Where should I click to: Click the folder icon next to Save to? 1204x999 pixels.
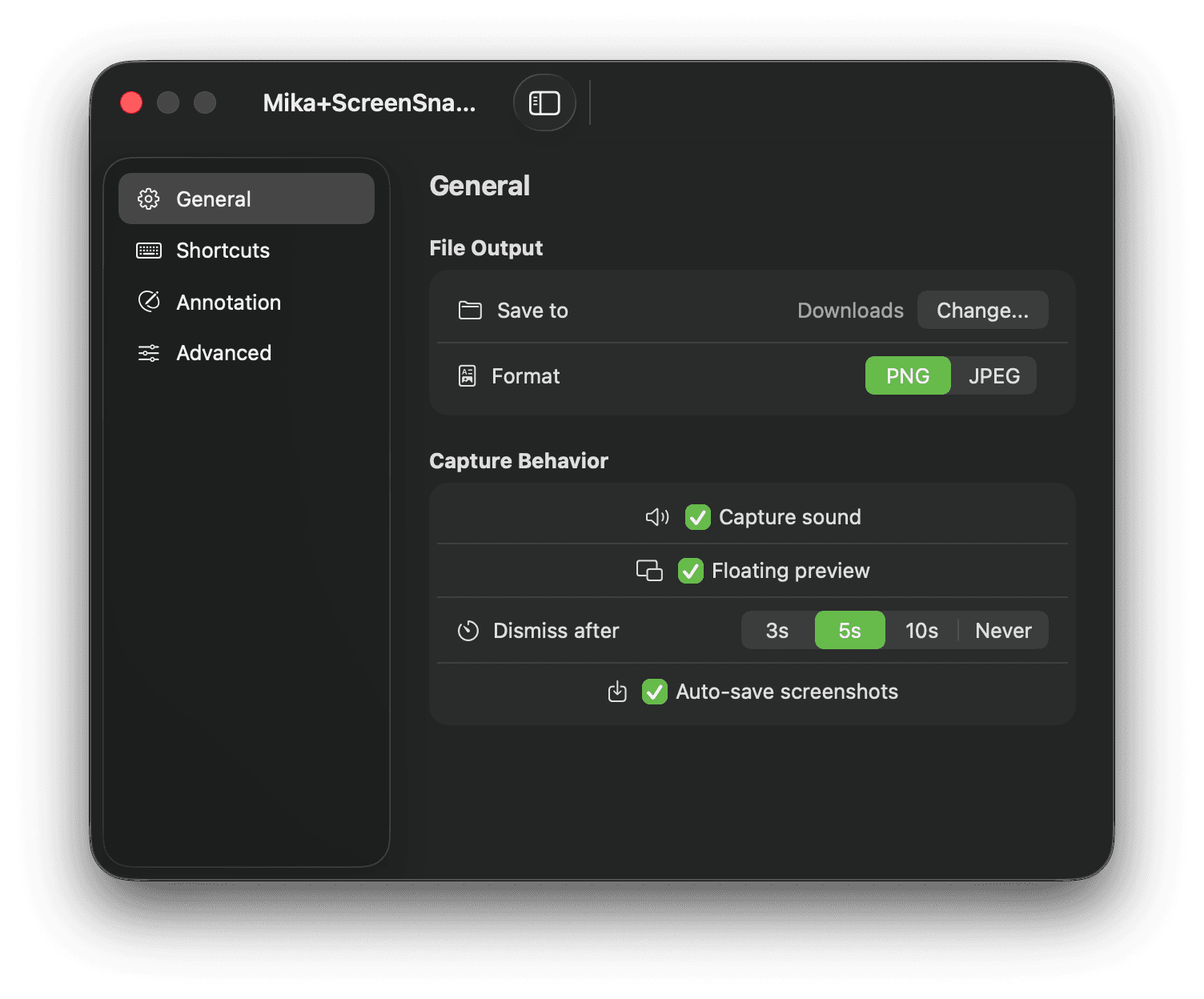470,311
